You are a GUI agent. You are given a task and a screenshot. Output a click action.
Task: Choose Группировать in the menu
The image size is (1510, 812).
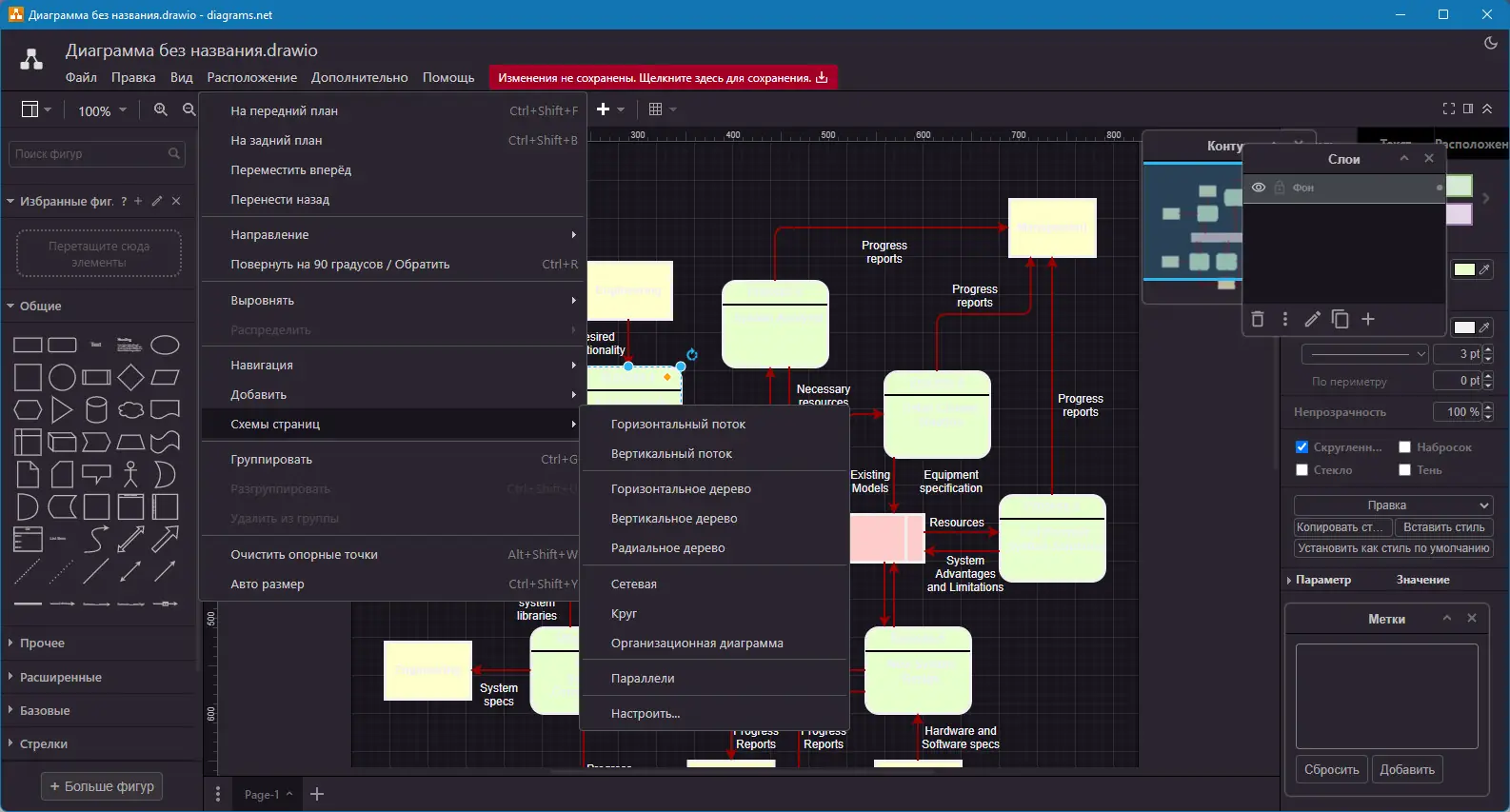tap(270, 460)
